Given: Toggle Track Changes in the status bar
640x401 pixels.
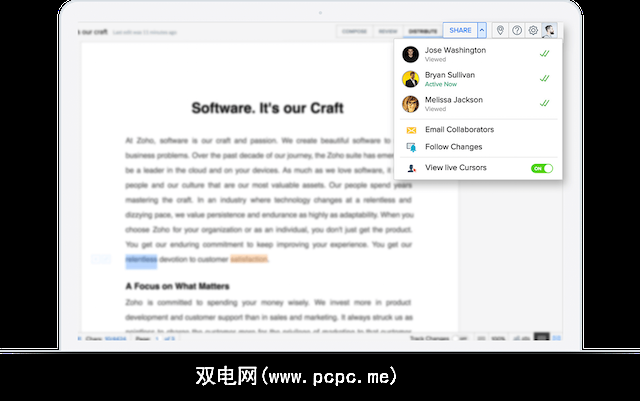Looking at the screenshot, I should pyautogui.click(x=462, y=339).
